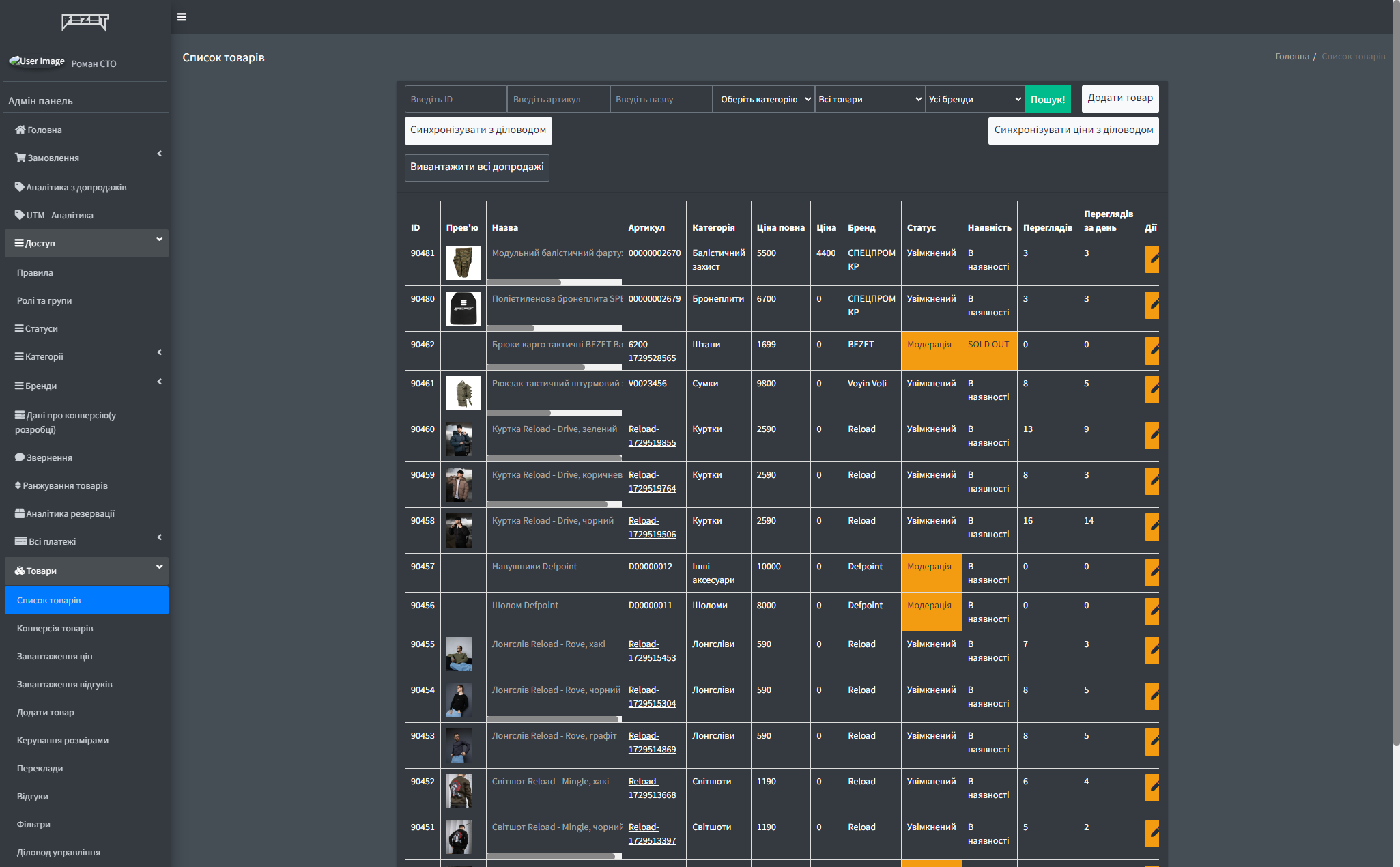Select Список товарів sidebar item
1400x867 pixels.
tap(86, 600)
